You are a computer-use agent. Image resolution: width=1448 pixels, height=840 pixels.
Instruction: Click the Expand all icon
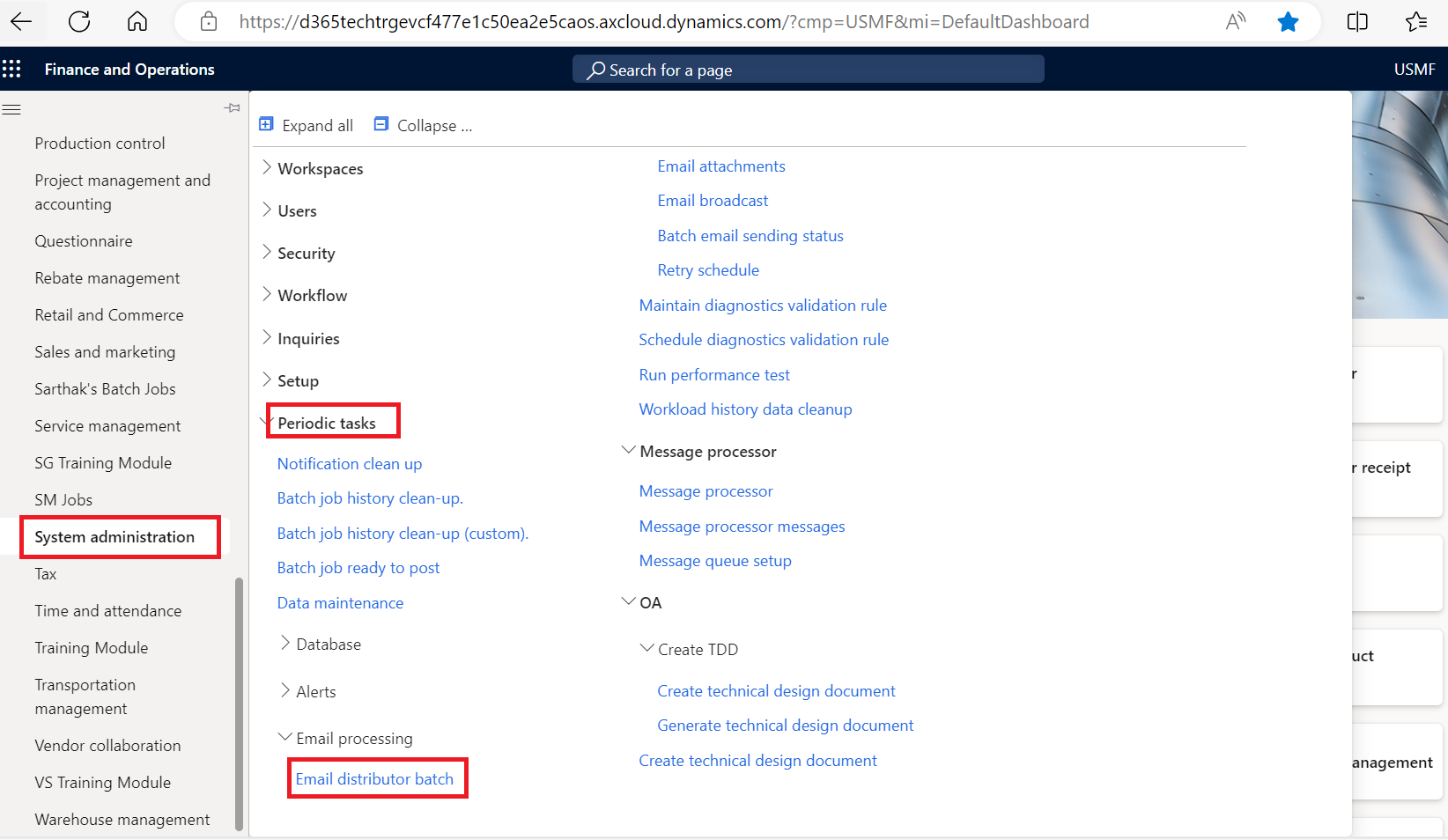point(267,124)
